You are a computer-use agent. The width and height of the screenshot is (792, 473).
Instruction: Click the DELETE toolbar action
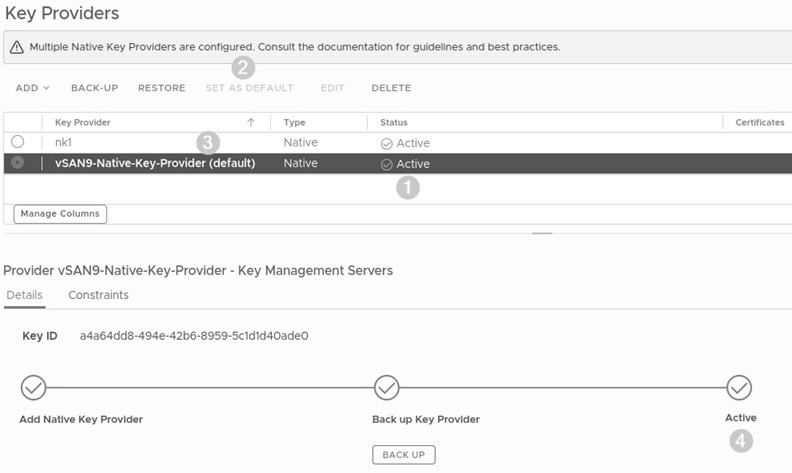(391, 88)
